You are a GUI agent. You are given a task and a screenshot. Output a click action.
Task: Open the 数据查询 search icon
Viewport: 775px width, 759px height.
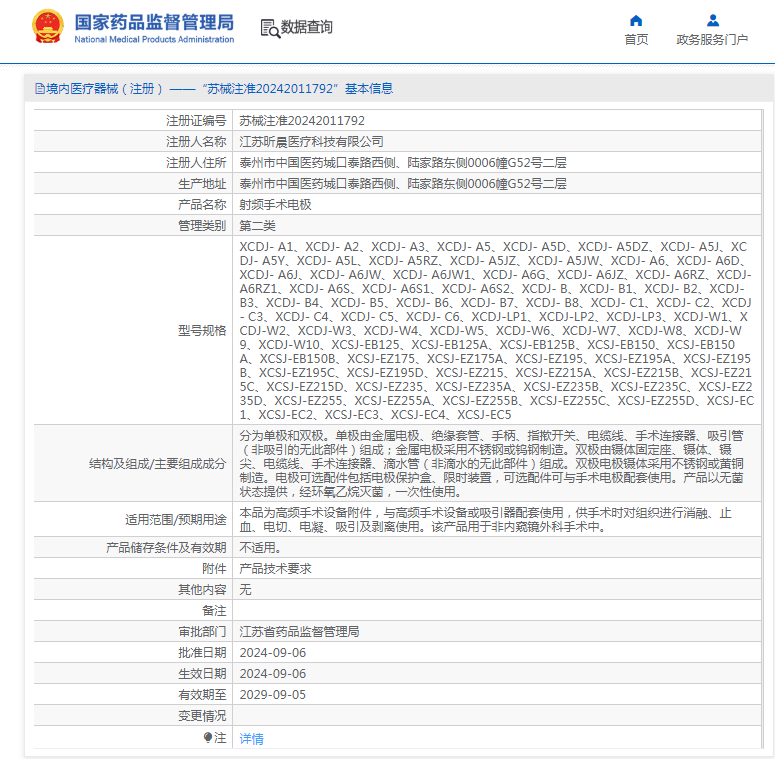coord(270,28)
